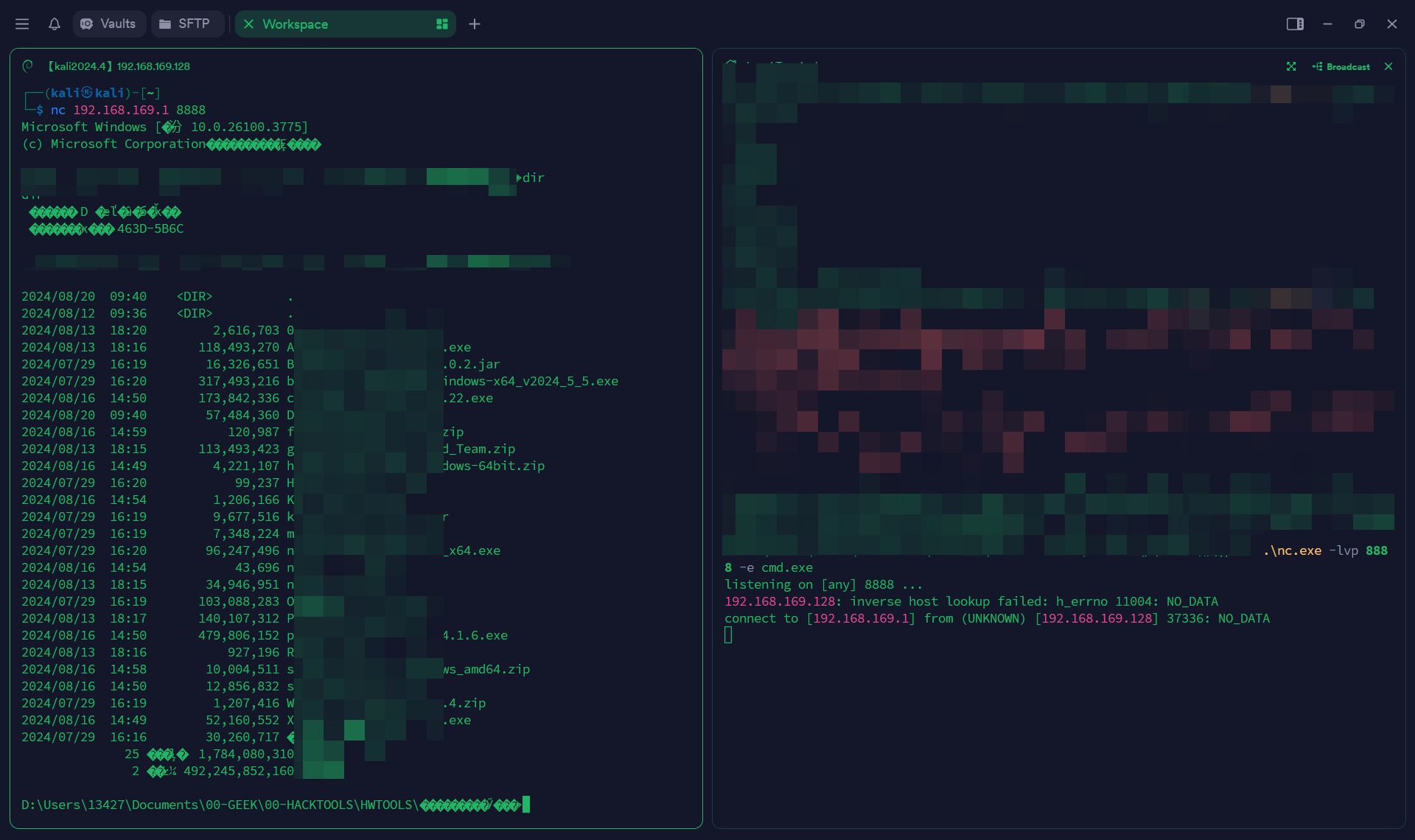This screenshot has width=1415, height=840.
Task: Click the '.\nc.exe -lvp 888' command
Action: (1325, 550)
